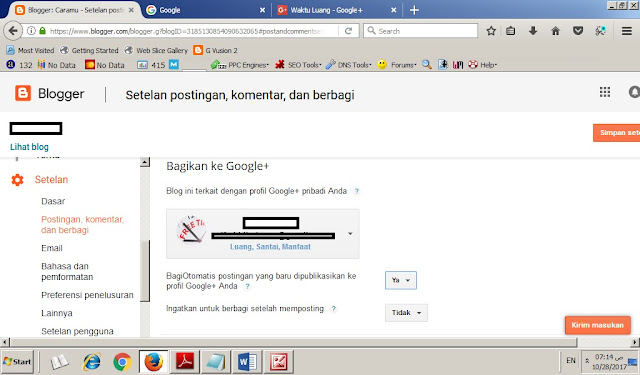Open Lainnya settings in sidebar
The width and height of the screenshot is (640, 375).
[57, 313]
